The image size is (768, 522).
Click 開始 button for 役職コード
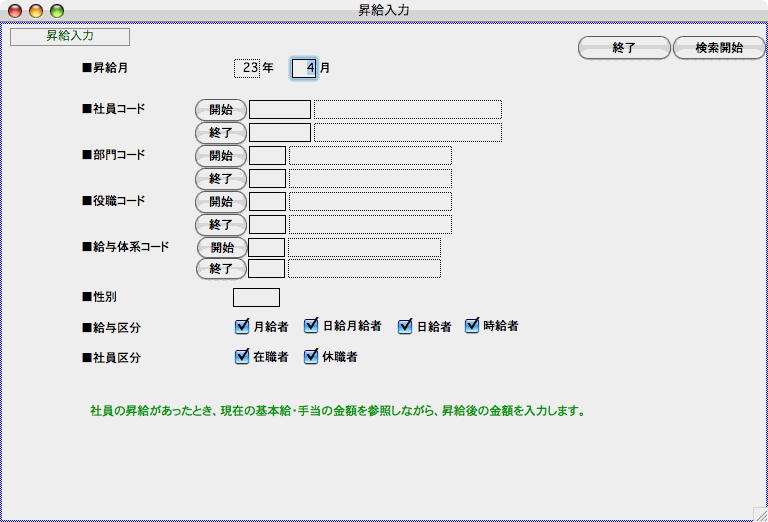[221, 202]
